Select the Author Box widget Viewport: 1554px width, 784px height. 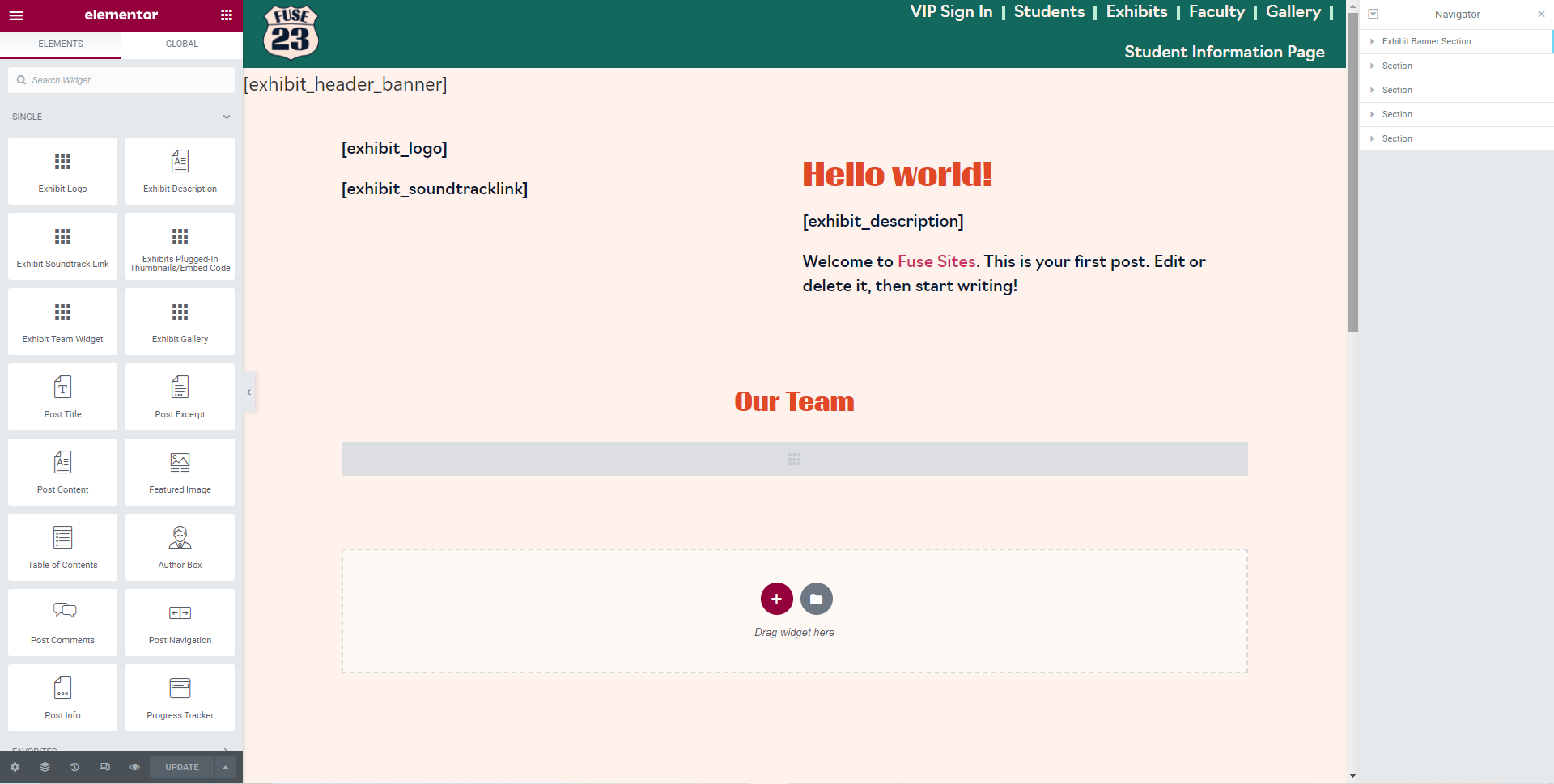(180, 547)
